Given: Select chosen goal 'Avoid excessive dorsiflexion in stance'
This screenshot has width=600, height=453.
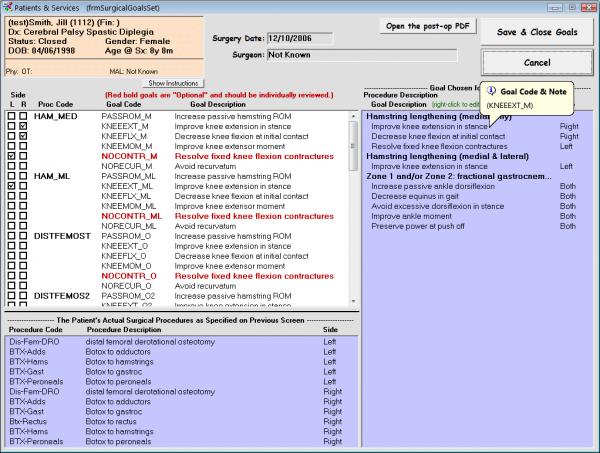Looking at the screenshot, I should pos(437,206).
